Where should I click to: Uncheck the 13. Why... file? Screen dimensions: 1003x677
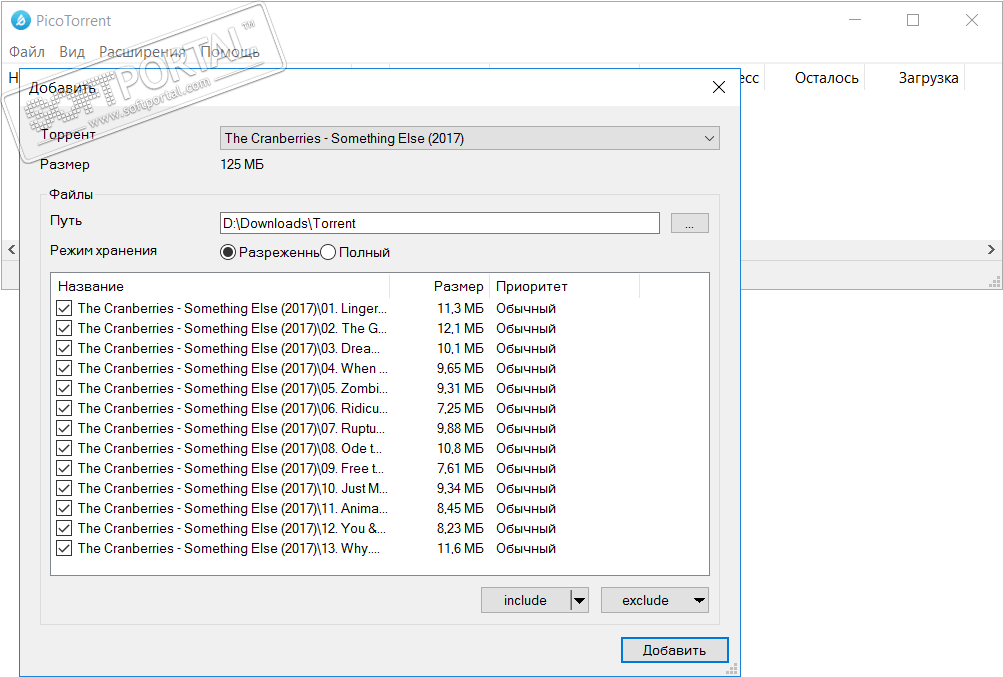coord(64,548)
